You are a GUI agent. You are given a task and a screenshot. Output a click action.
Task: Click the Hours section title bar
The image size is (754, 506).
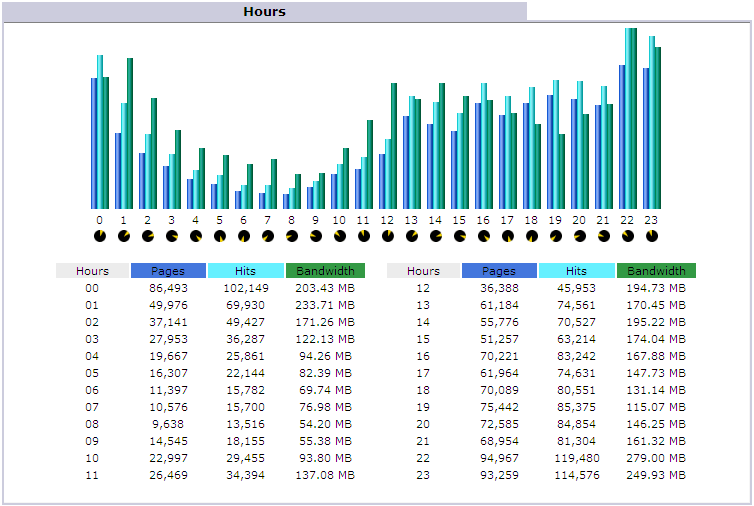(264, 12)
